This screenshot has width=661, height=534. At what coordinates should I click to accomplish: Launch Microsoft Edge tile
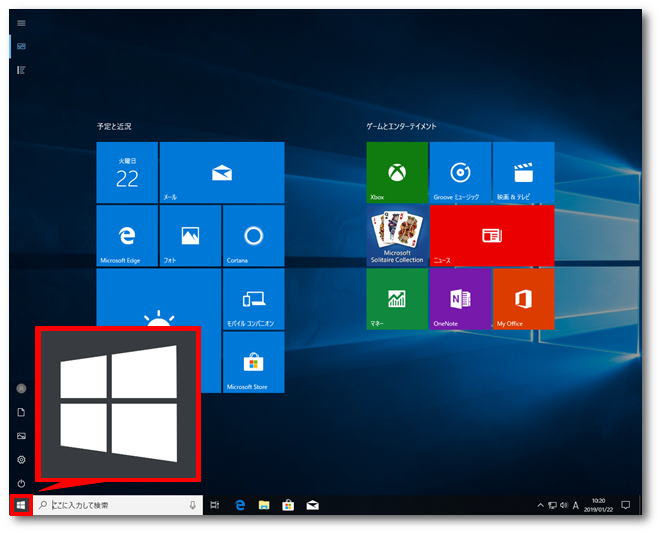(x=127, y=236)
